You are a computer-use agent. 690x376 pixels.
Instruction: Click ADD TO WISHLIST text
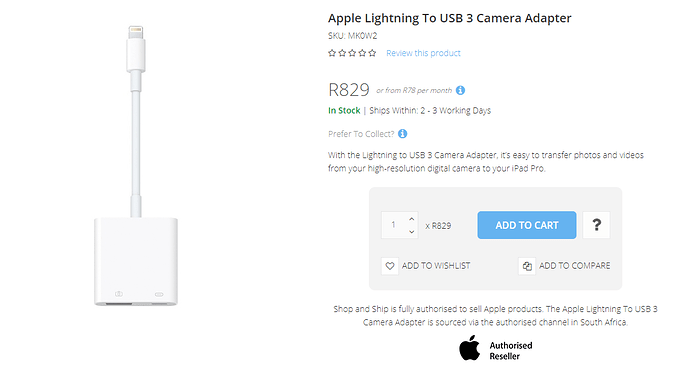[436, 266]
